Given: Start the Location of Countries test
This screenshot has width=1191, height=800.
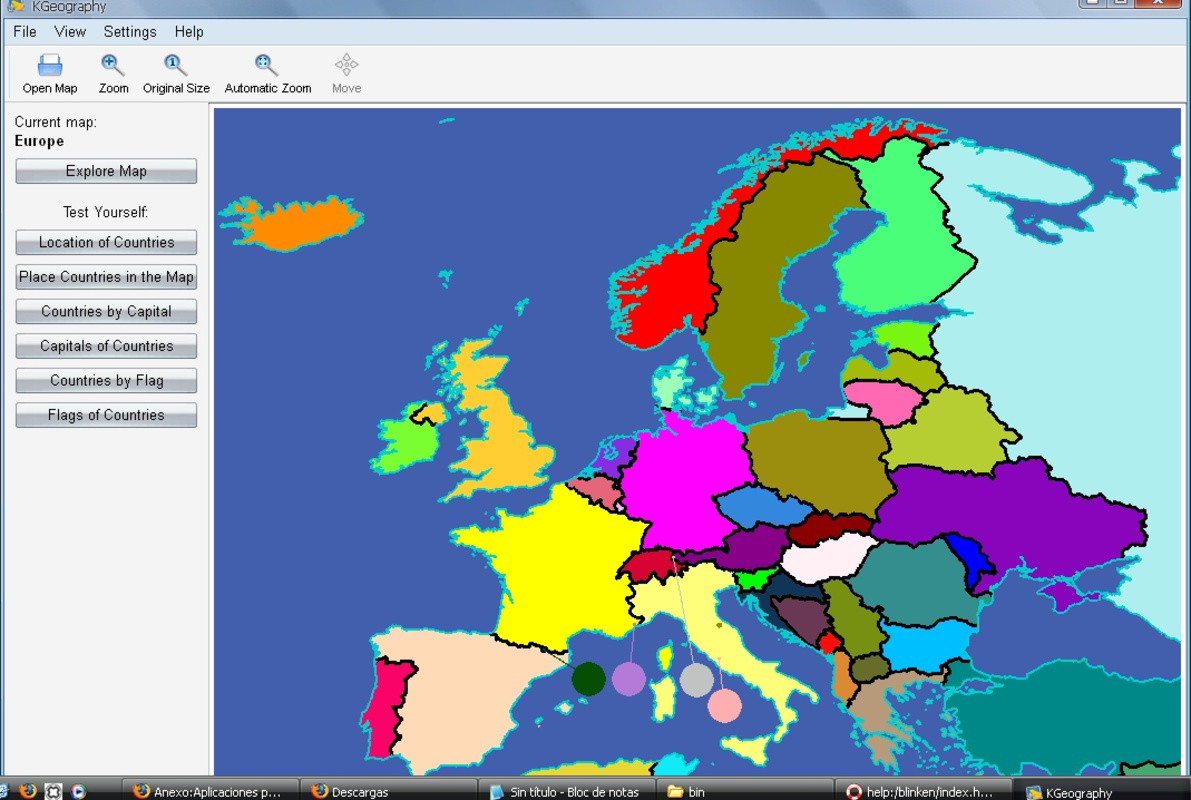Looking at the screenshot, I should (106, 242).
